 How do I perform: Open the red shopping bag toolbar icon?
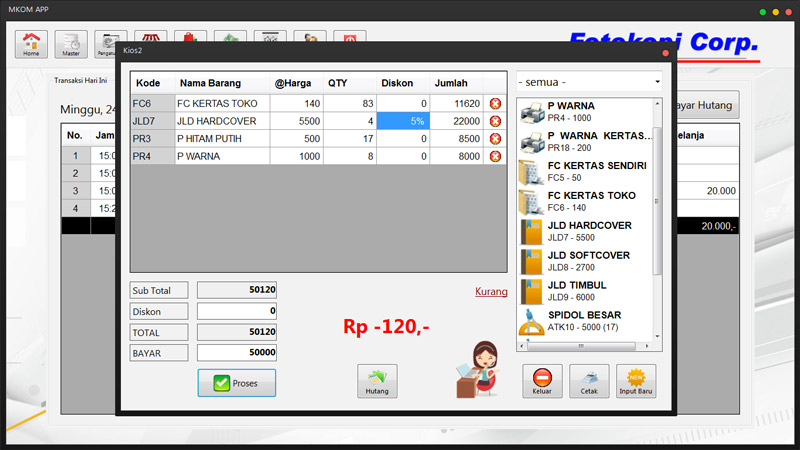tap(190, 37)
